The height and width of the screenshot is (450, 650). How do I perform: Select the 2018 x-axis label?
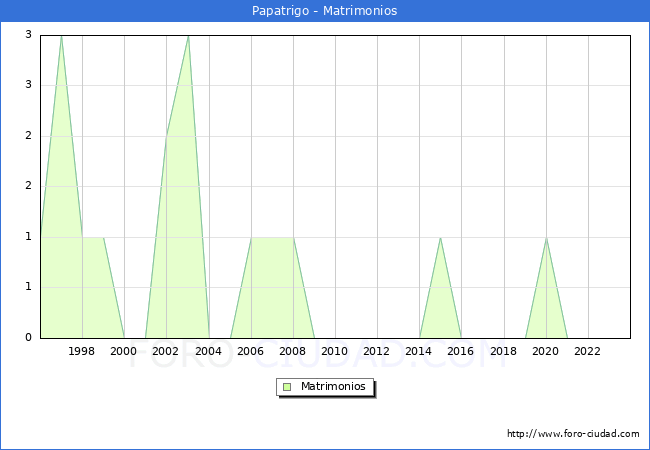click(x=504, y=351)
